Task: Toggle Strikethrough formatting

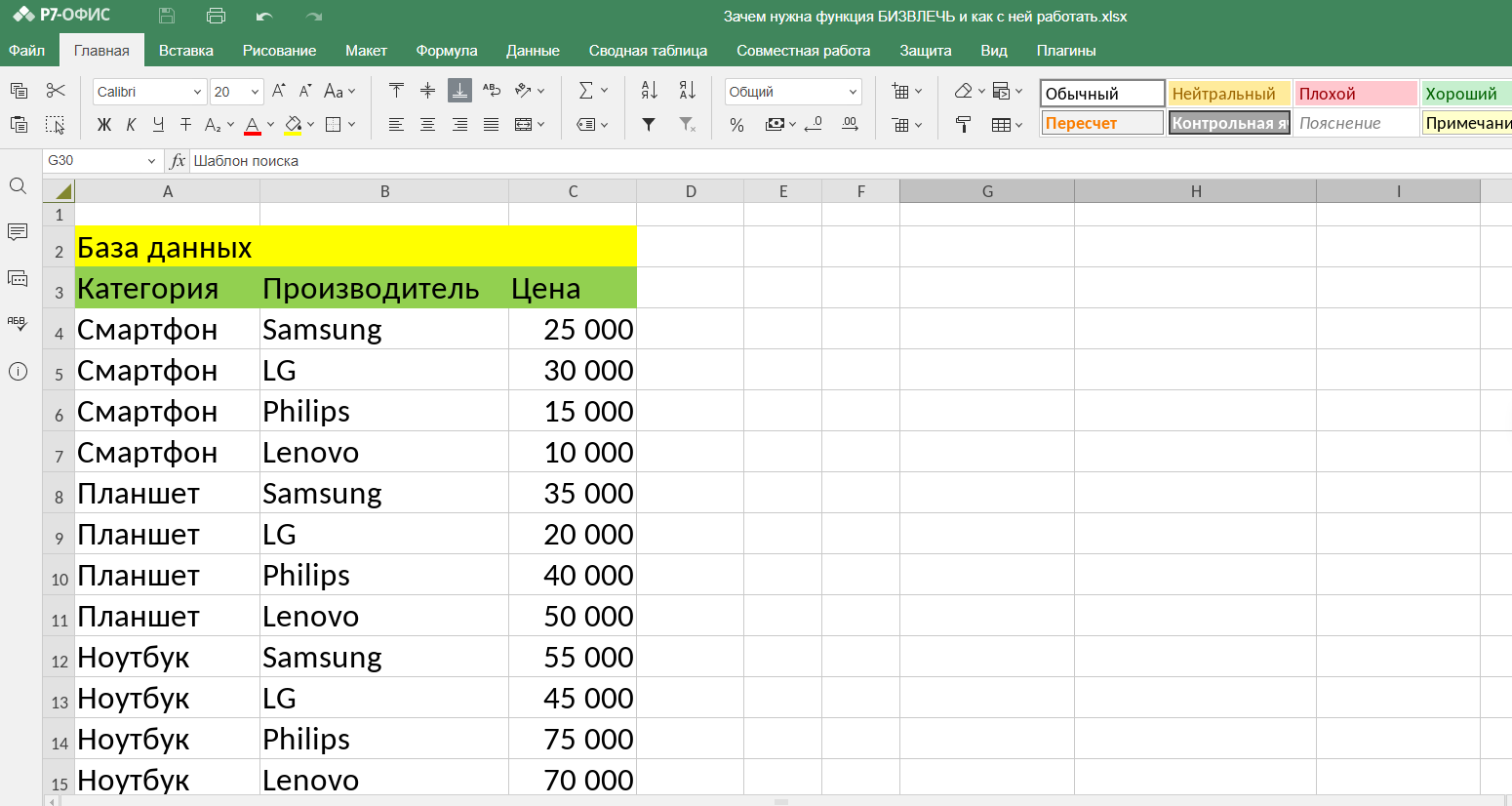Action: point(185,125)
